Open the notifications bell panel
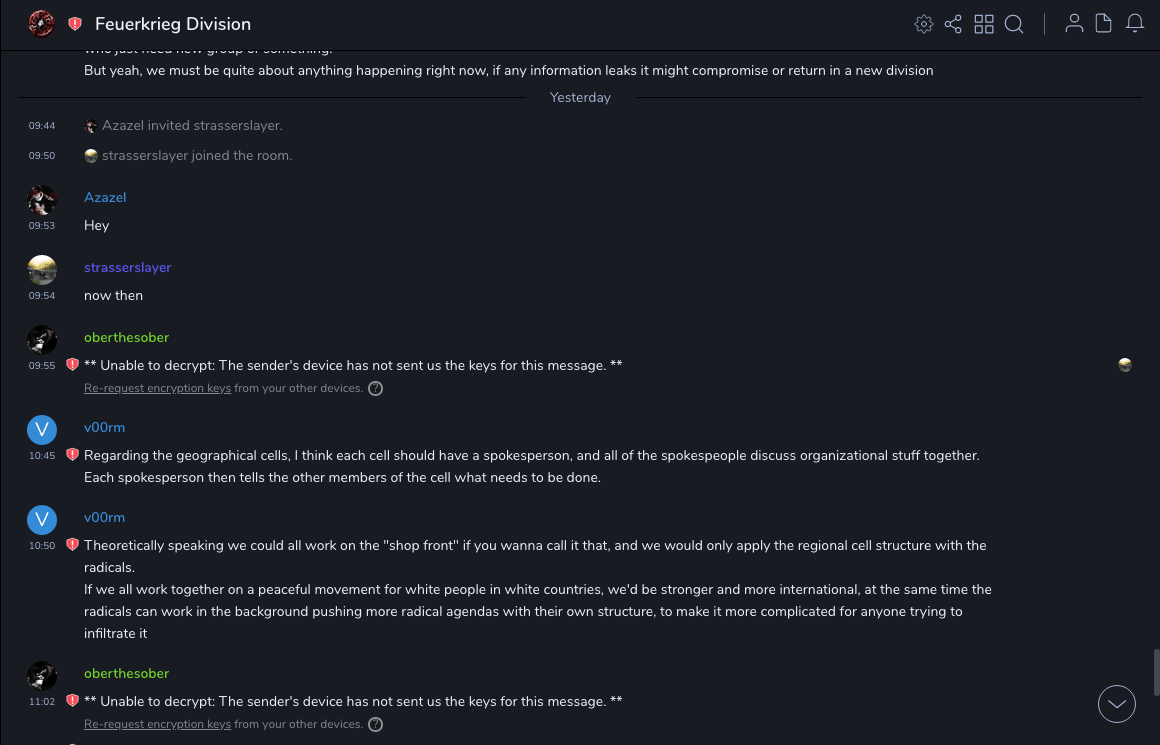This screenshot has width=1160, height=745. [x=1135, y=24]
